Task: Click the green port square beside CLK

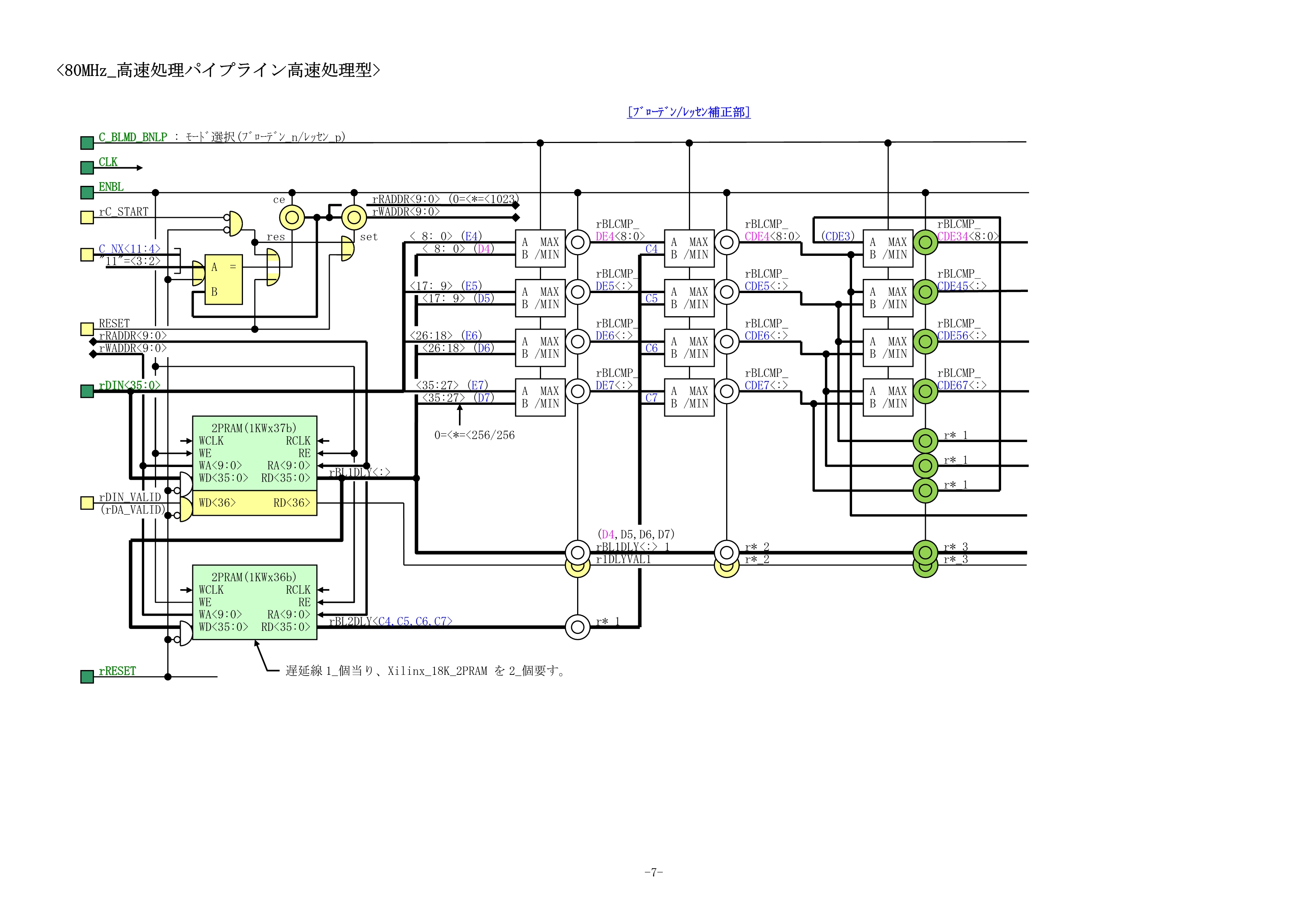Action: [x=87, y=168]
